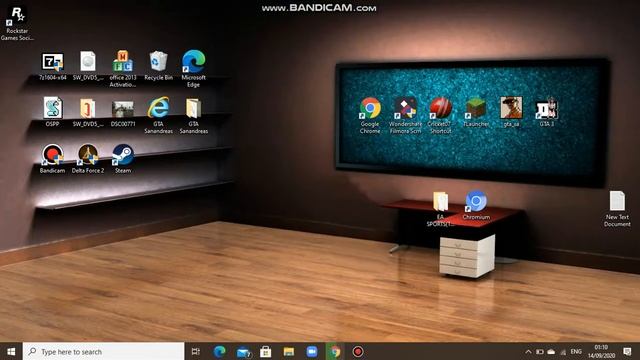Launch the Cricket07 shortcut

pos(440,116)
